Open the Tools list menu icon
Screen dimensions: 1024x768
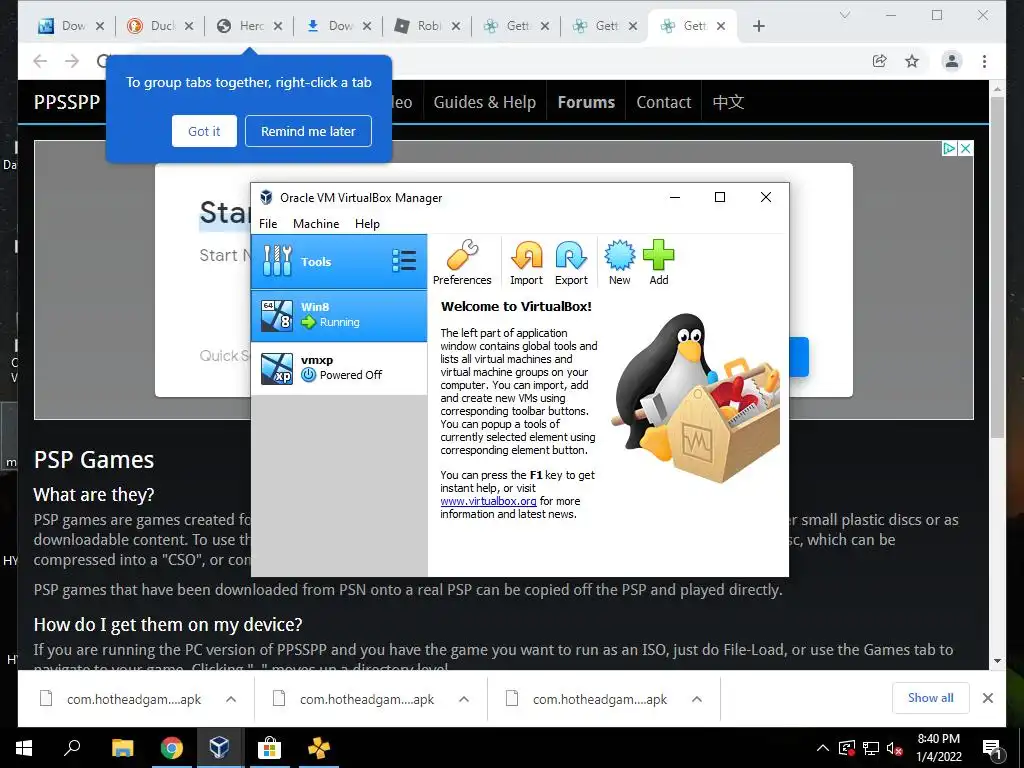pos(404,261)
